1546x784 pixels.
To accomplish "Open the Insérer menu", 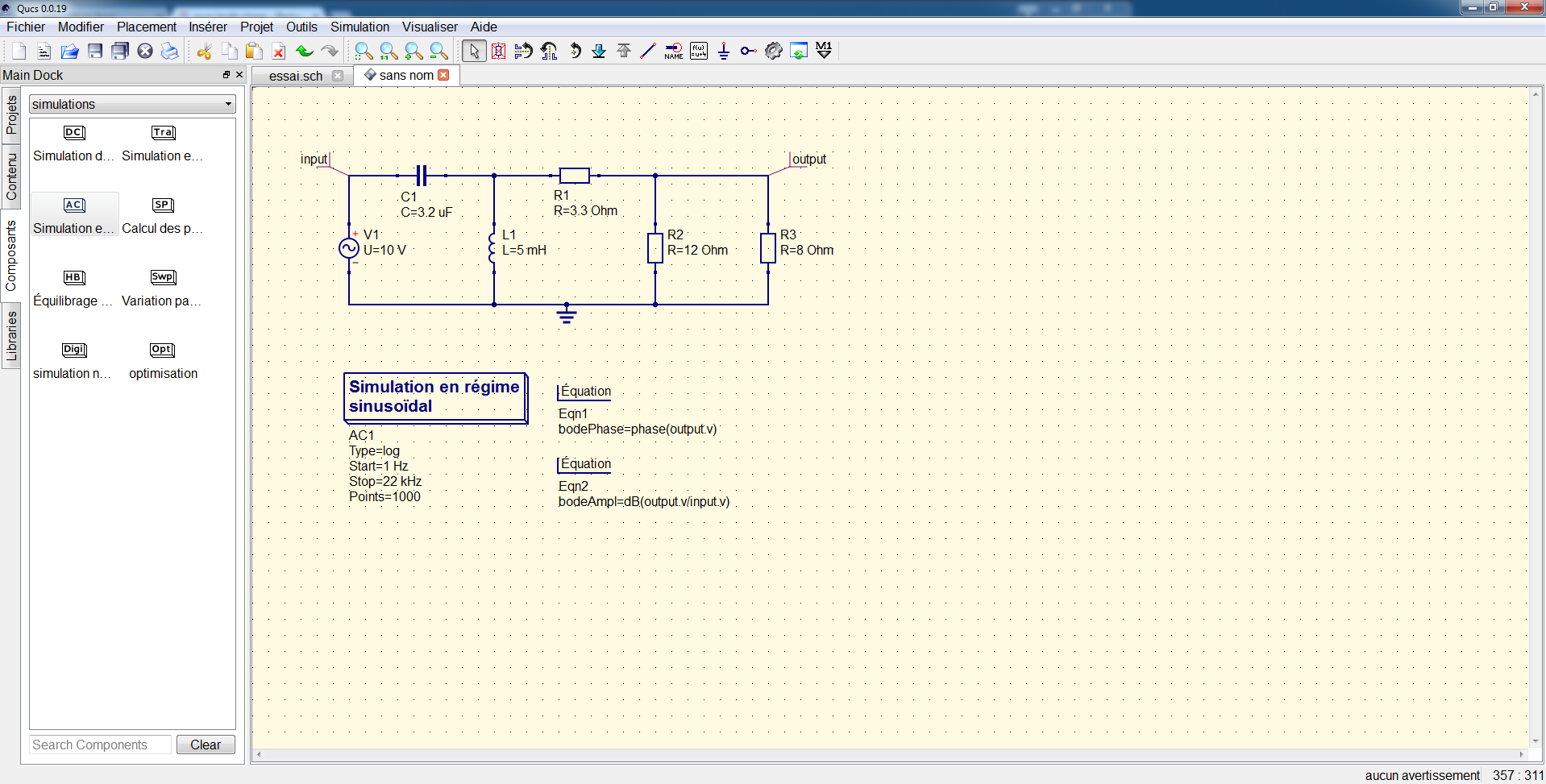I will (208, 27).
